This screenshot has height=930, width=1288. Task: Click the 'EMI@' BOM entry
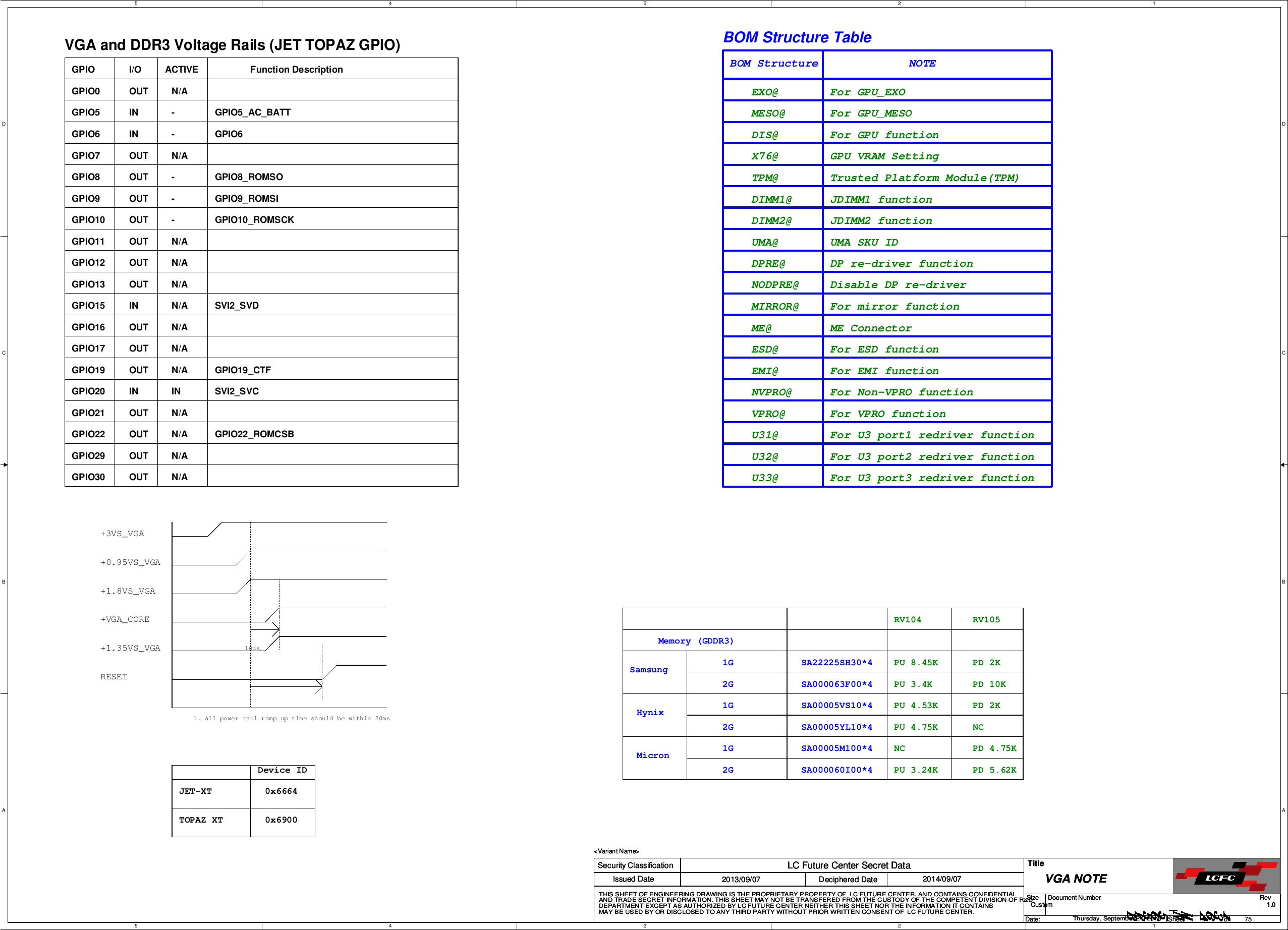[764, 371]
